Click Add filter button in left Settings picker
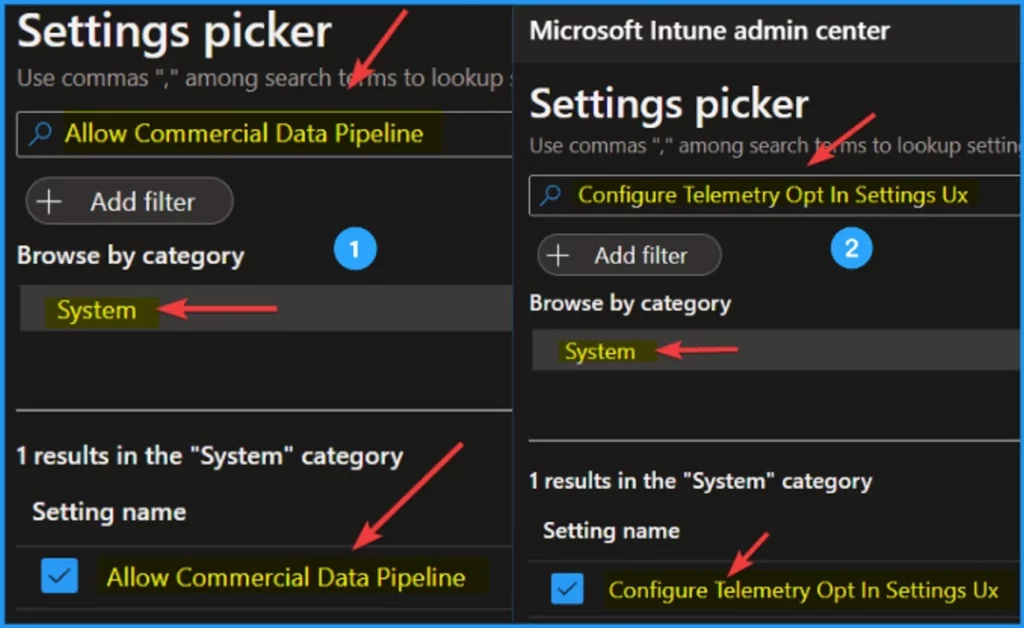 [x=129, y=201]
